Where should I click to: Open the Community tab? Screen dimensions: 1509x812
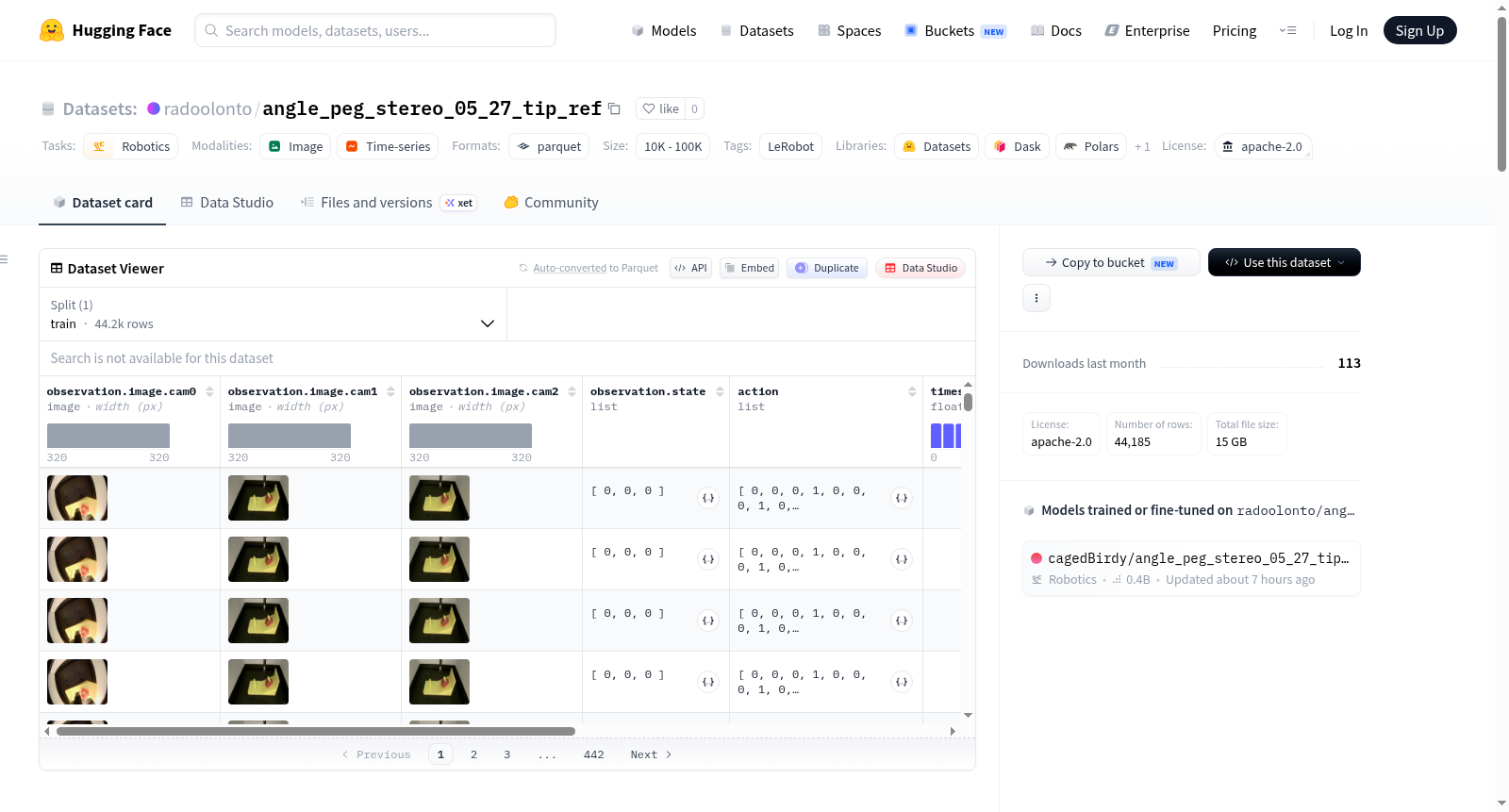pos(551,203)
